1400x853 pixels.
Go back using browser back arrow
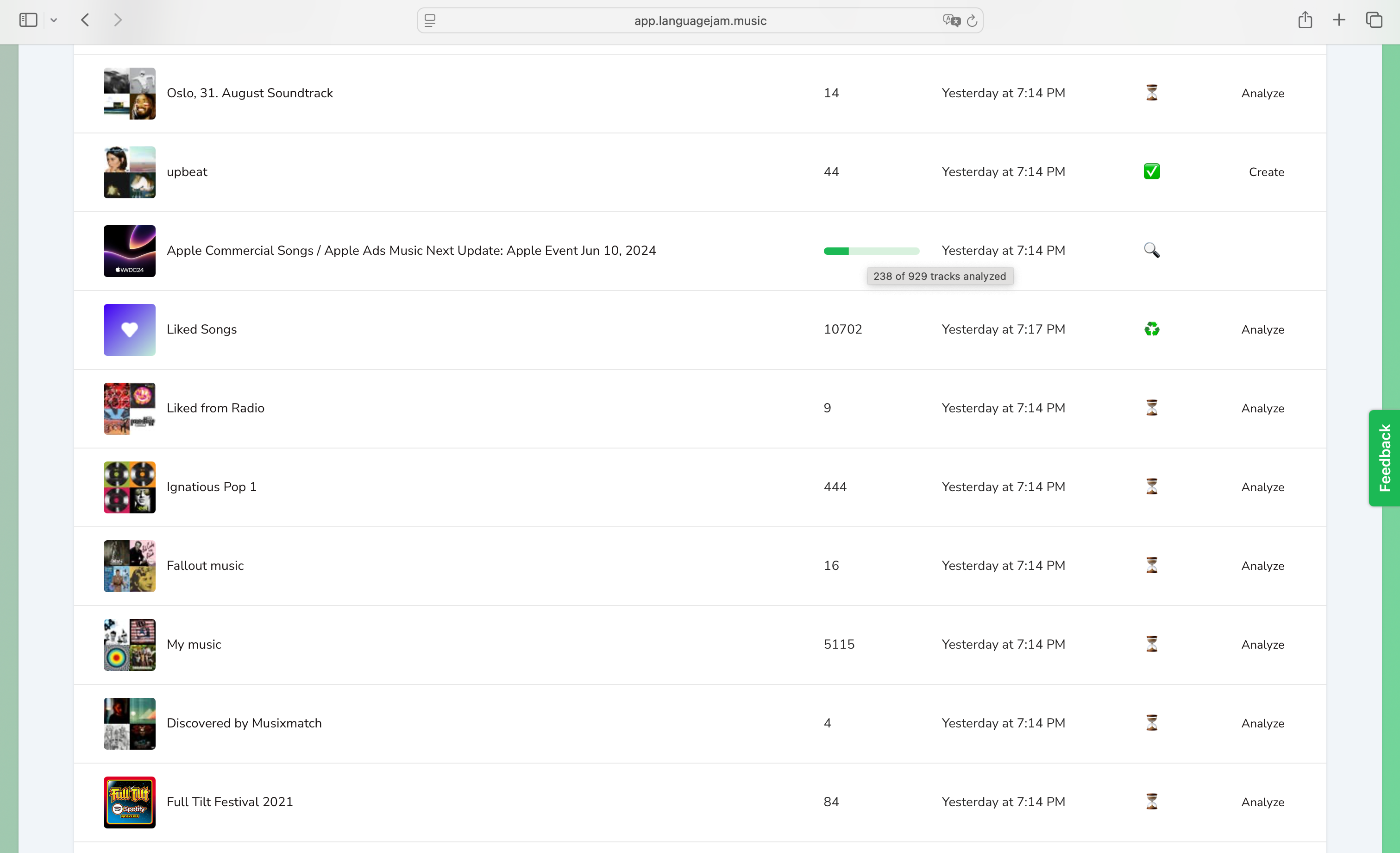point(85,20)
